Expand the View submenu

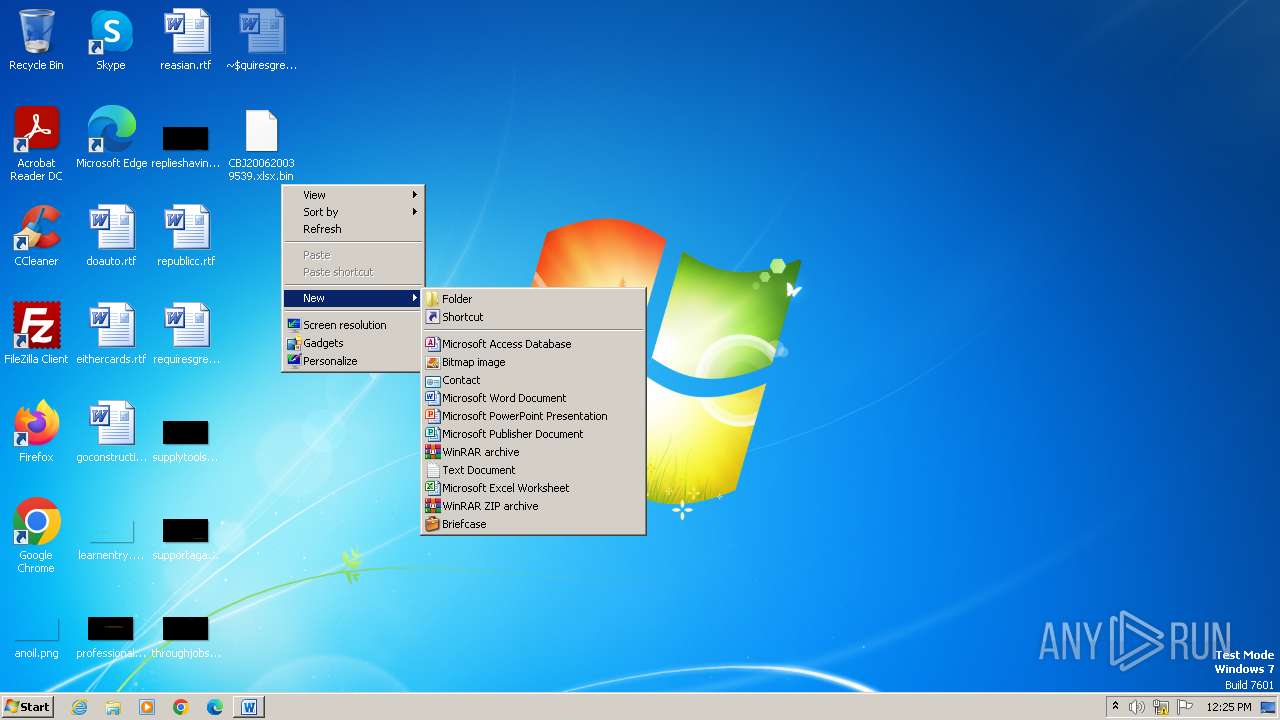[353, 195]
